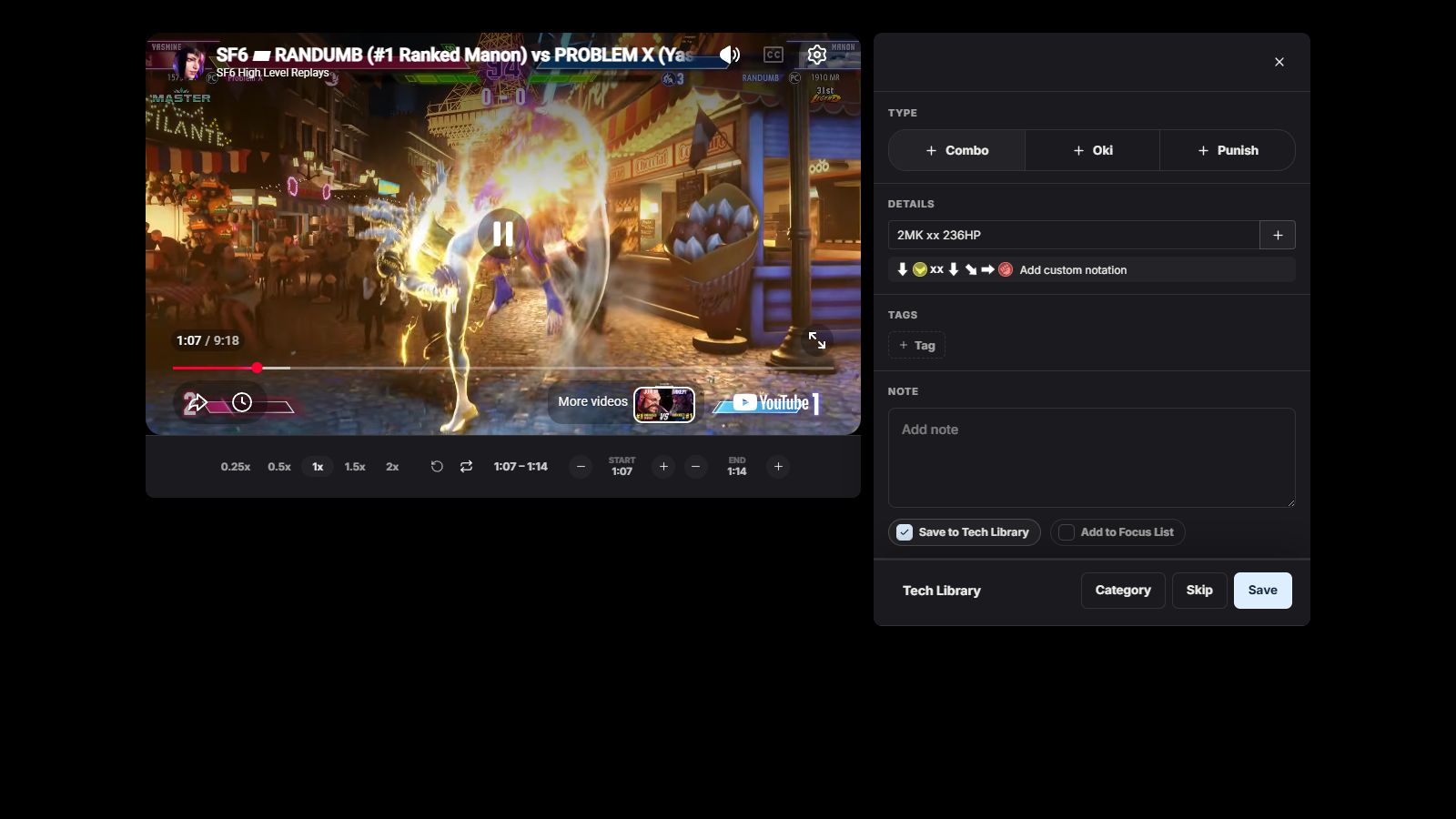Pause the YouTube video
This screenshot has width=1456, height=819.
[502, 235]
